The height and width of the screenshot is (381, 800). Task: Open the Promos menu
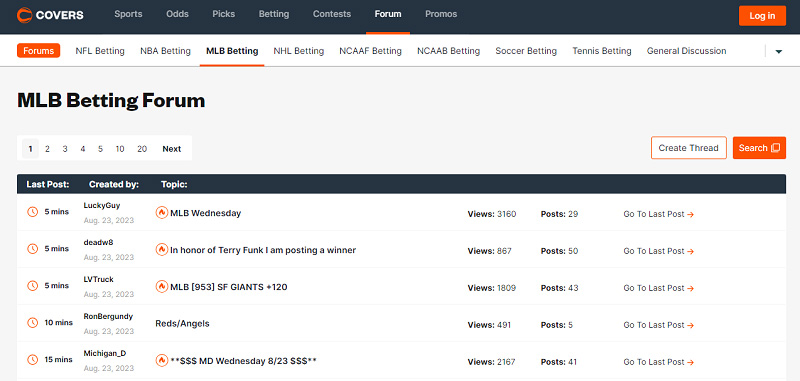point(441,14)
